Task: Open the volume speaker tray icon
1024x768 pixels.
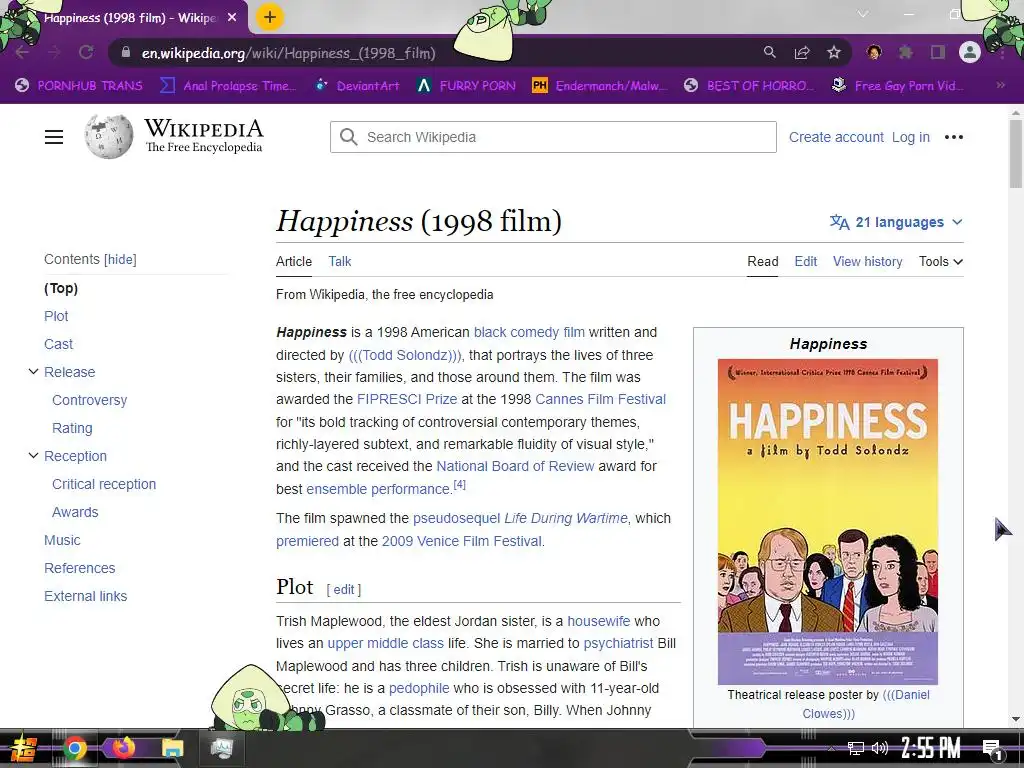Action: pyautogui.click(x=880, y=748)
